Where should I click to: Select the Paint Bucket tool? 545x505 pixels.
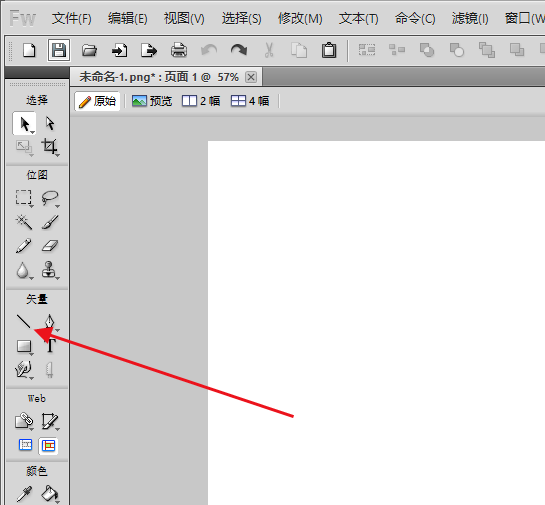tap(50, 494)
